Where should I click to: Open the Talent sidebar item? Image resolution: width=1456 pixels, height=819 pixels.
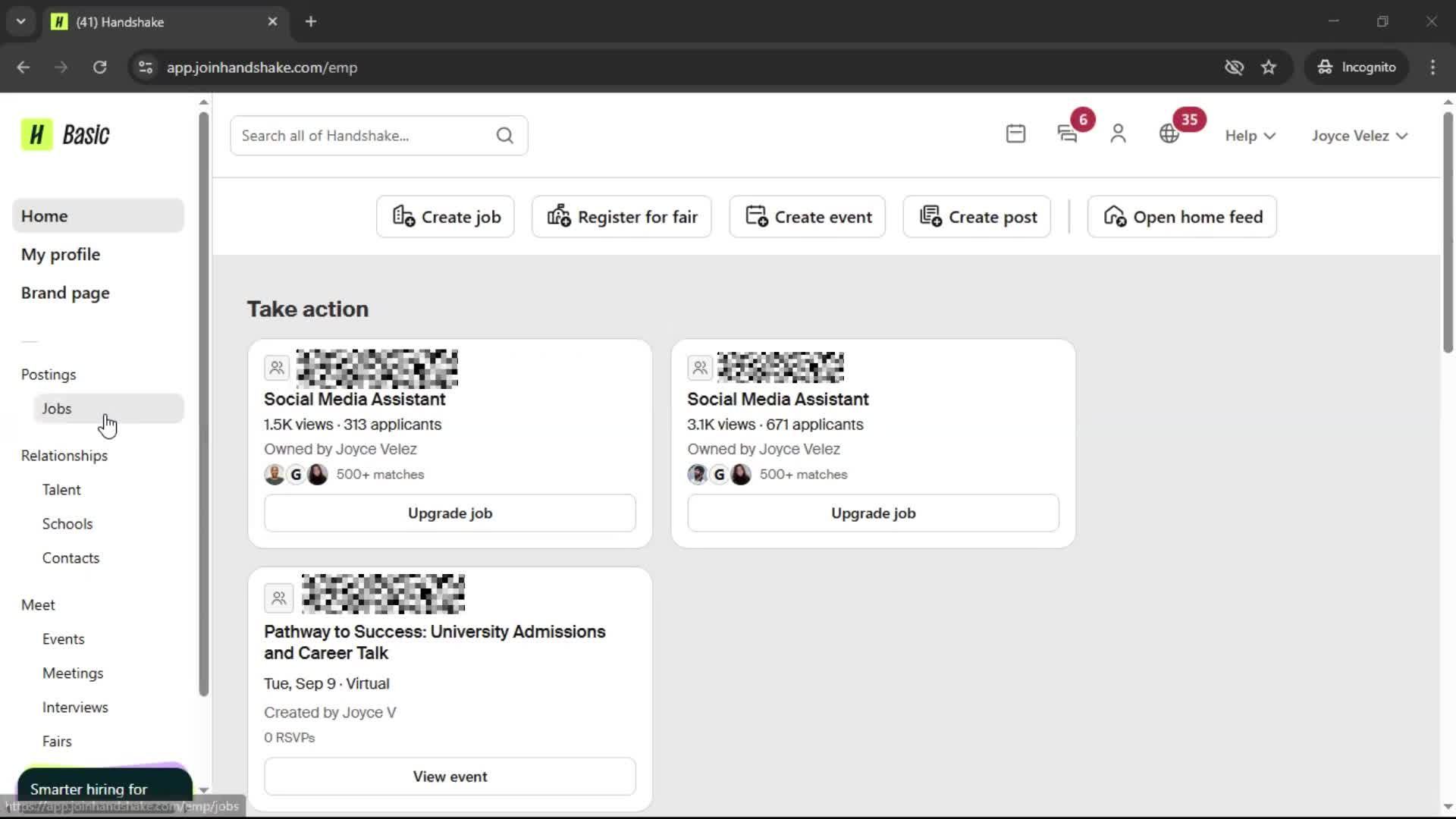[x=61, y=490]
